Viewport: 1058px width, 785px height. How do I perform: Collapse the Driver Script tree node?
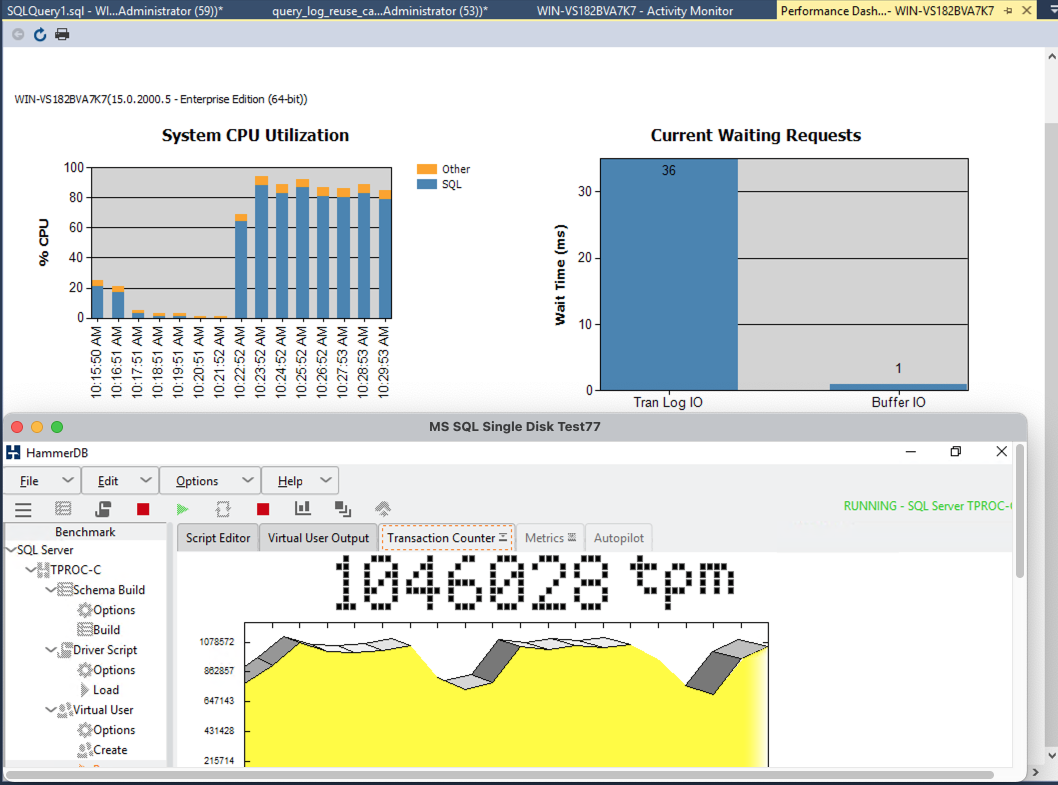pos(51,650)
